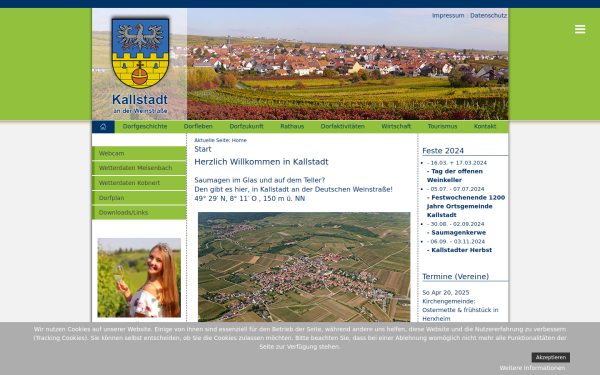Select Wetterdaten Meisenbach in the sidebar
Viewport: 600px width, 375px height.
click(139, 168)
